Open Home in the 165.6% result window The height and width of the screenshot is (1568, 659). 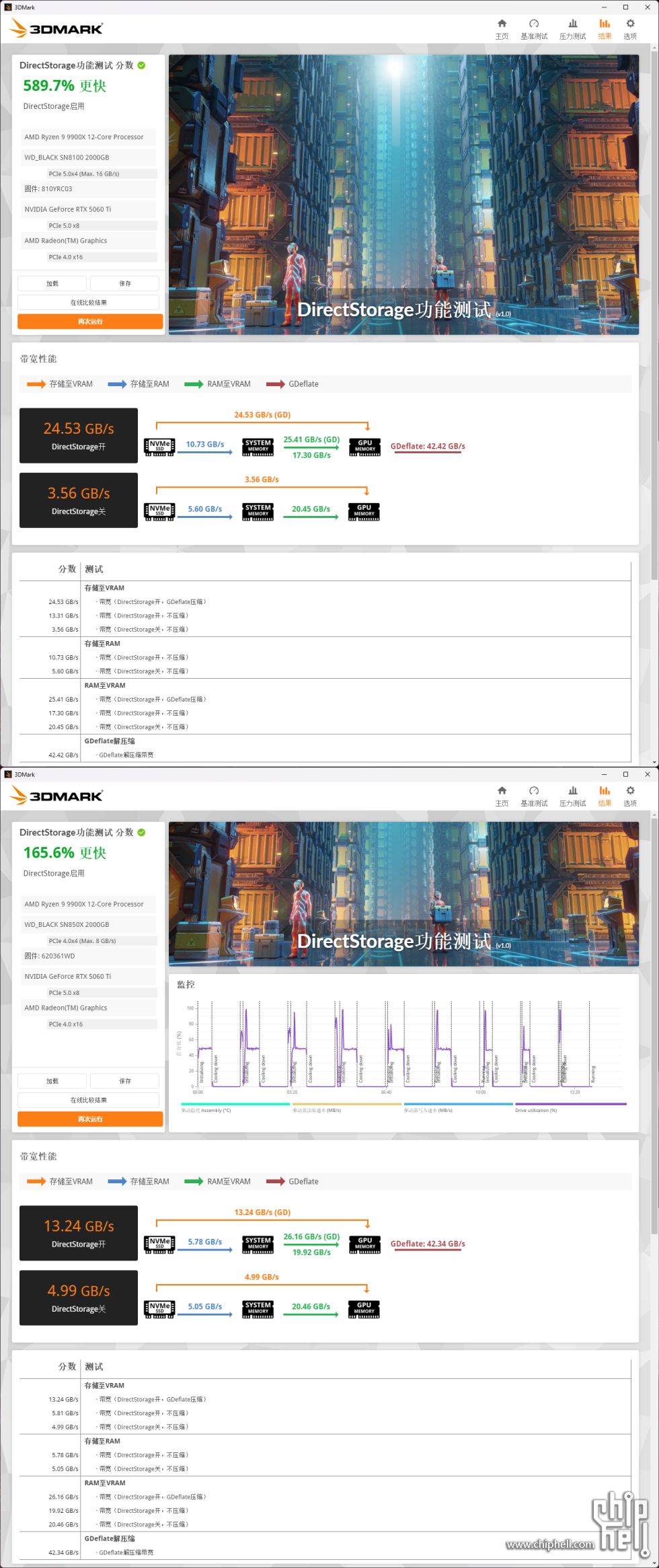[x=502, y=796]
